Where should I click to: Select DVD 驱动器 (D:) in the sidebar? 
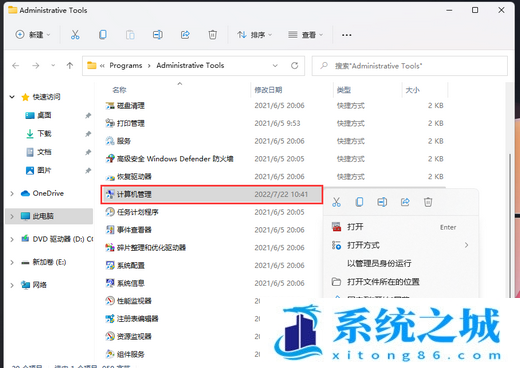[x=63, y=239]
